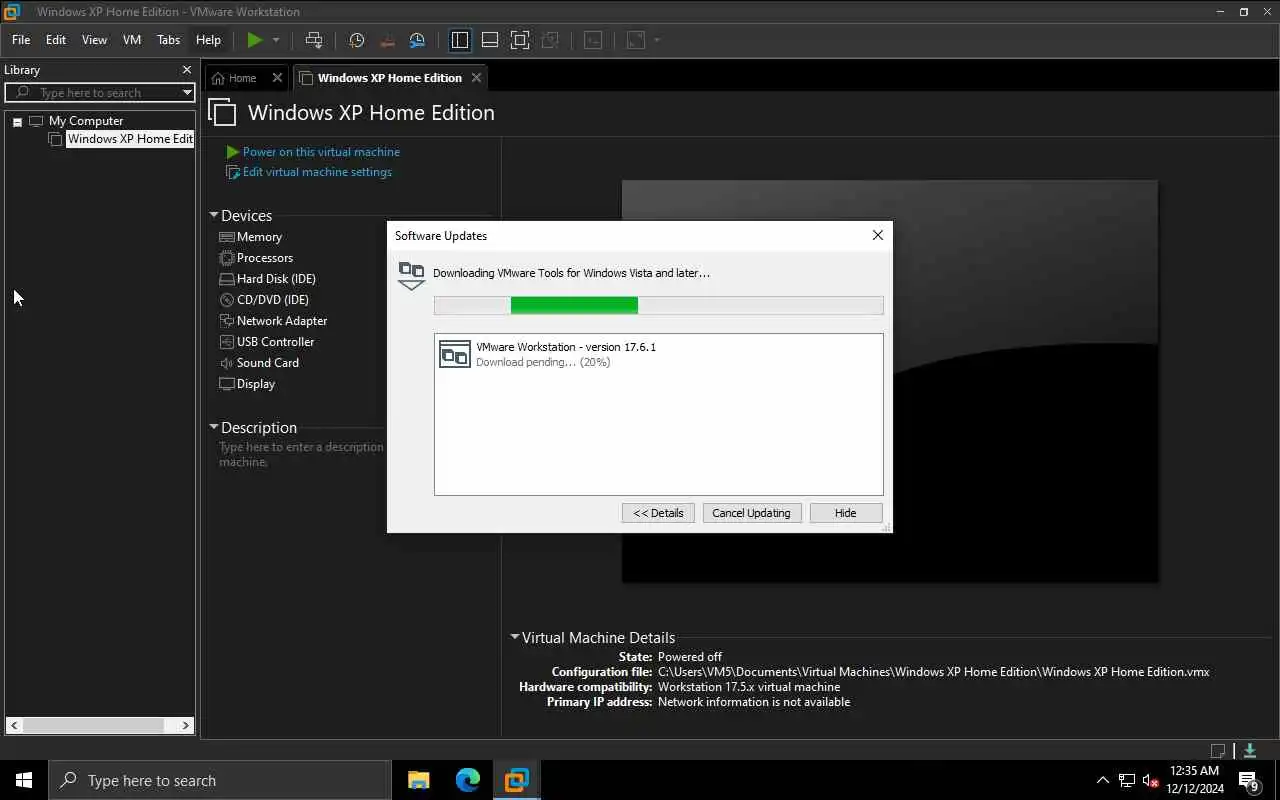Open the VM menu

[132, 40]
